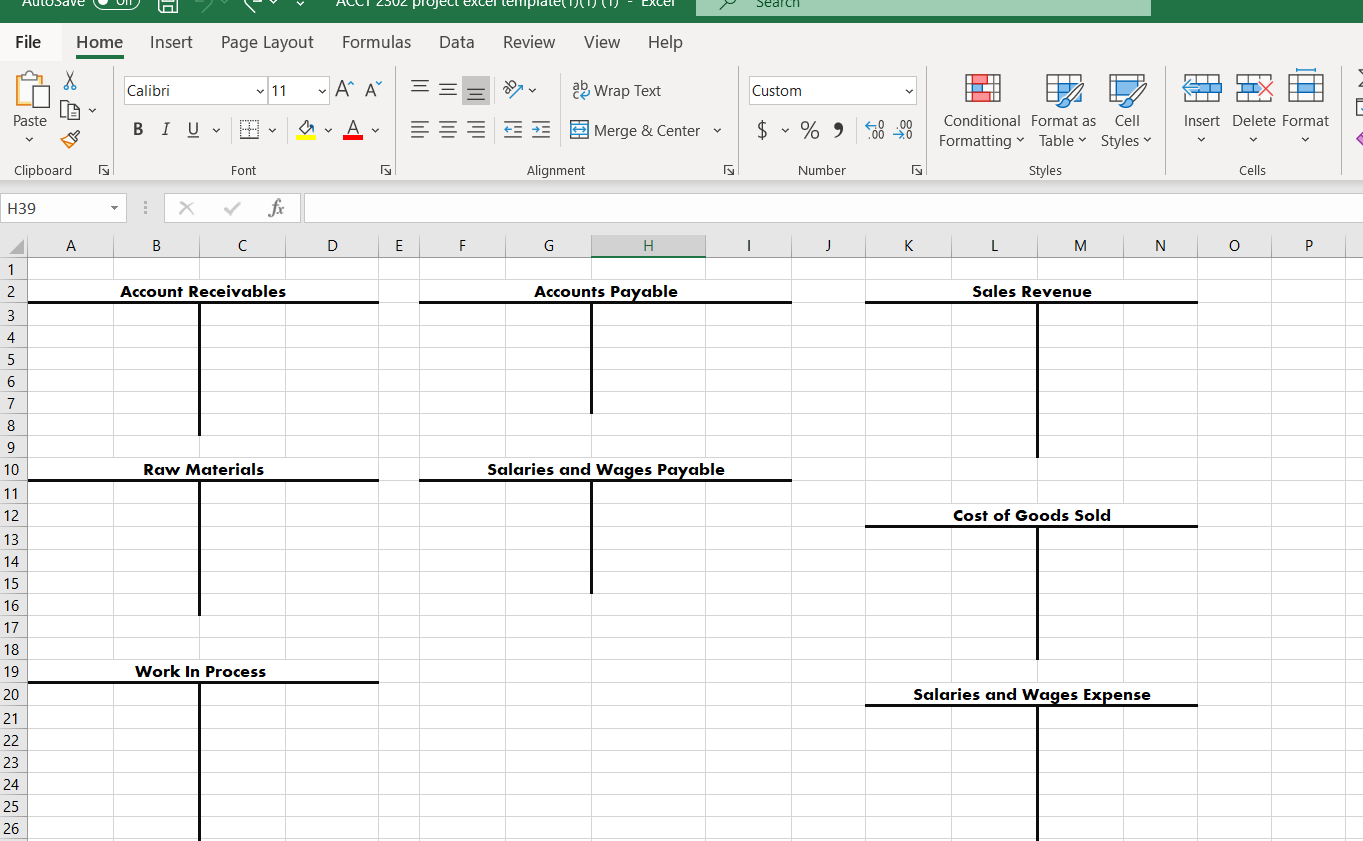Click the Search box at the top
The image size is (1363, 841).
pyautogui.click(x=922, y=6)
